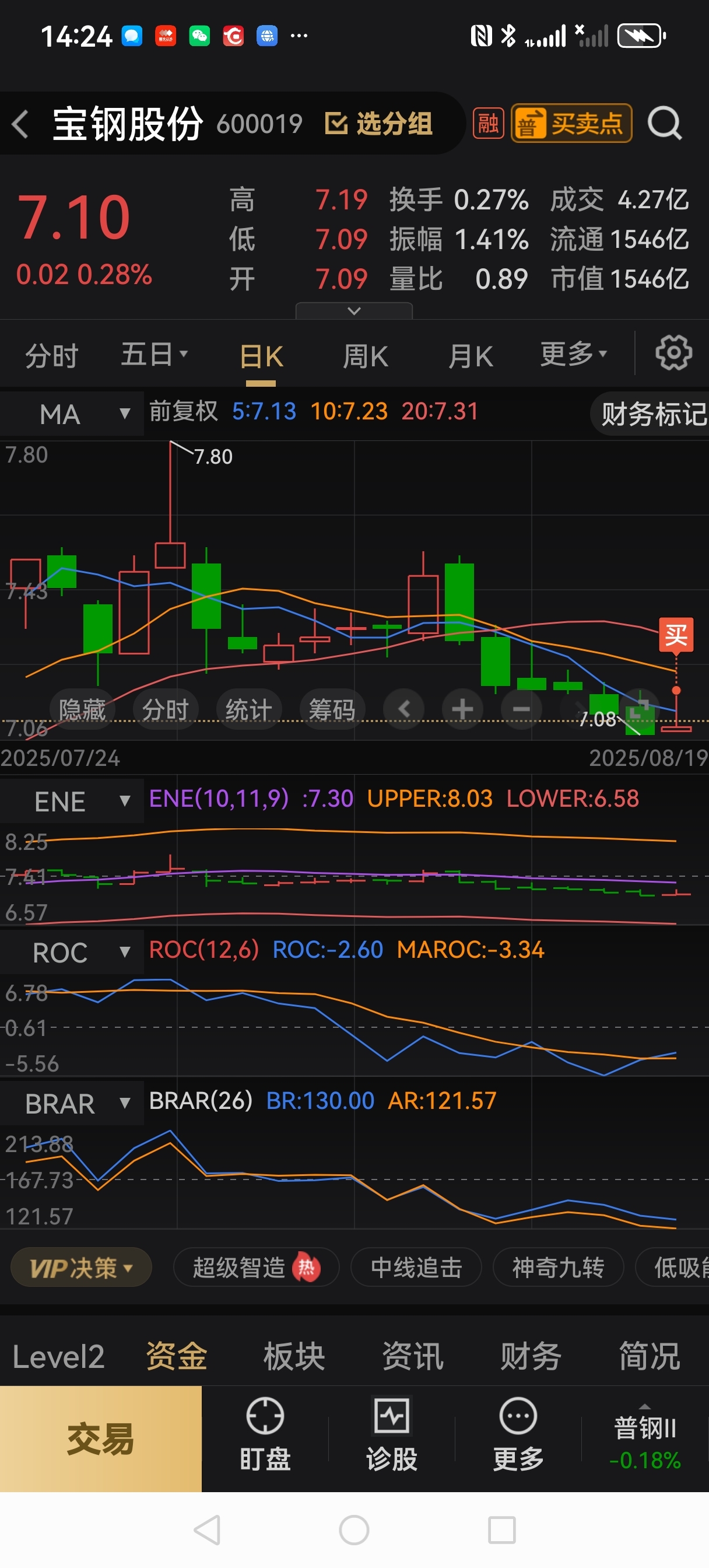The height and width of the screenshot is (1568, 709).
Task: Open the BRAR indicator dropdown
Action: [72, 1103]
